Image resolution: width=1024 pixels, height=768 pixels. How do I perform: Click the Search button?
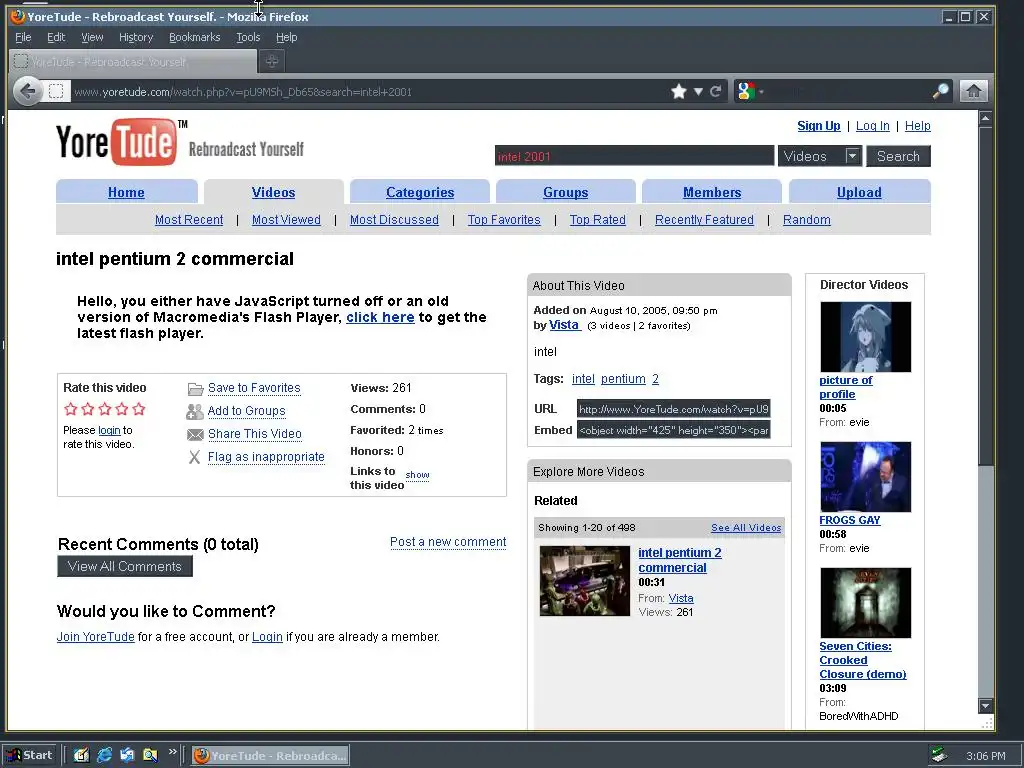898,156
